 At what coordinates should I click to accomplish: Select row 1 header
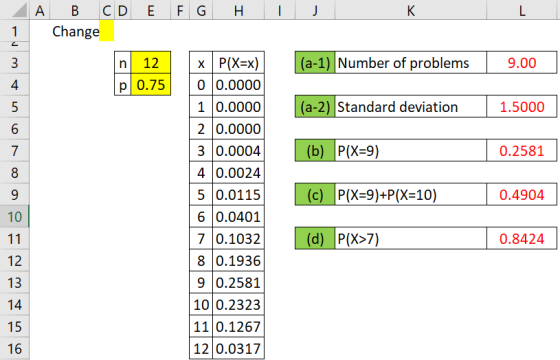tap(15, 31)
